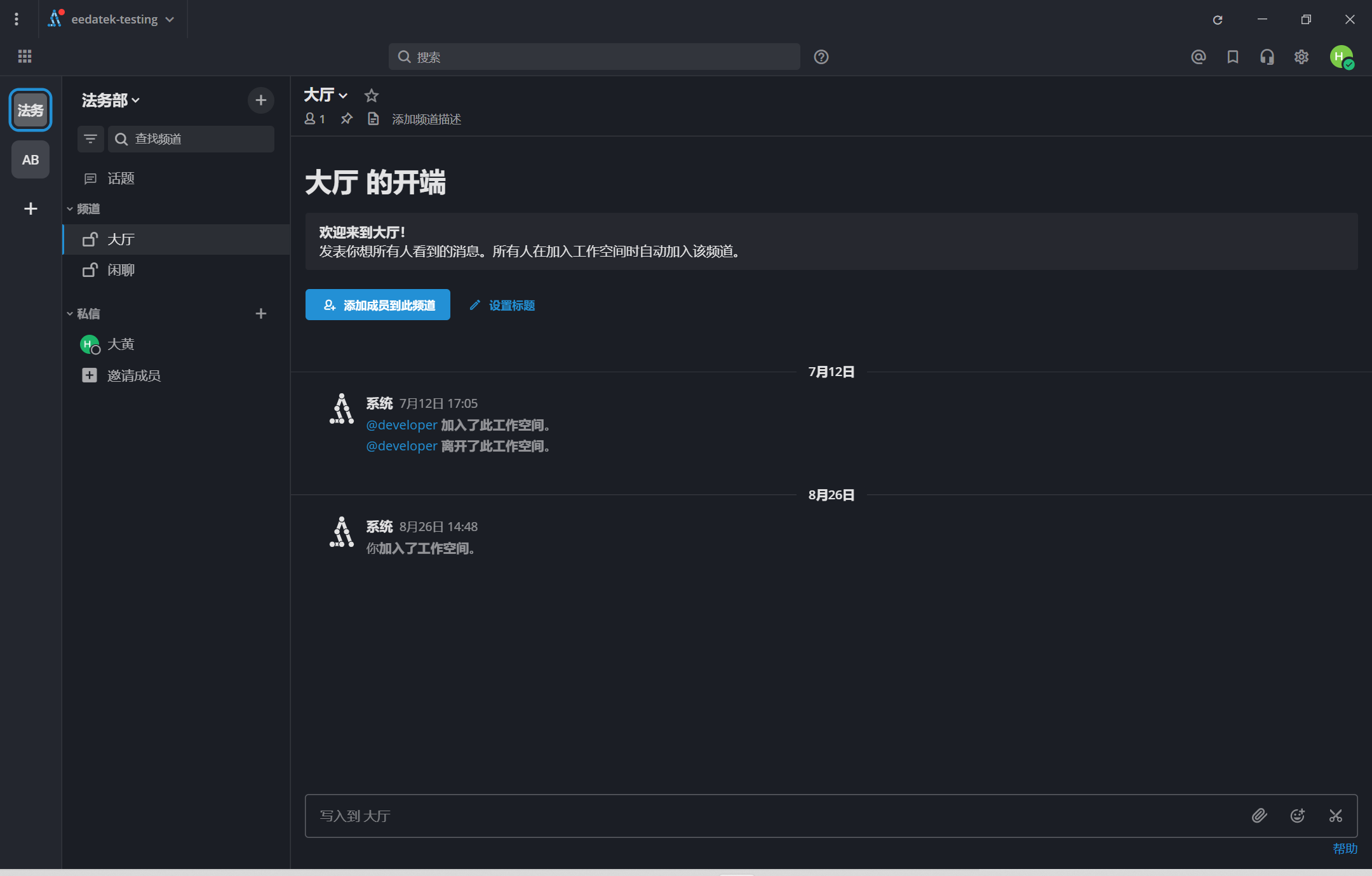Open pinned messages in 大厅 header

[347, 119]
